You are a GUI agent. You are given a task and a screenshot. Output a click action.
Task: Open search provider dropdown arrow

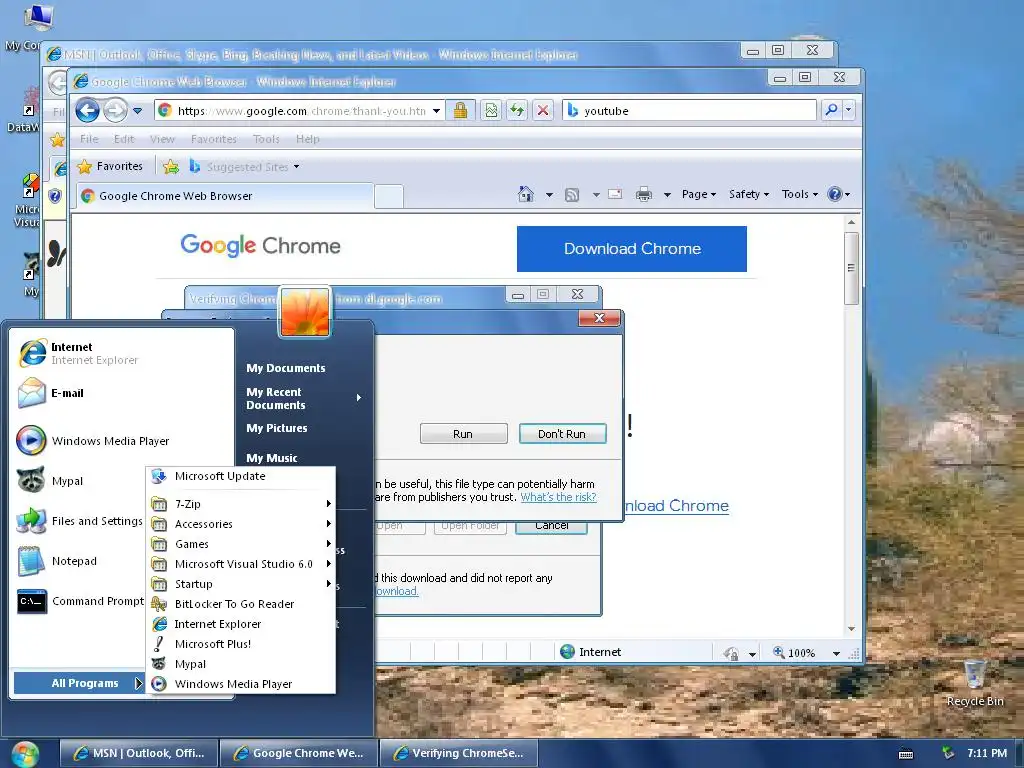tap(848, 110)
